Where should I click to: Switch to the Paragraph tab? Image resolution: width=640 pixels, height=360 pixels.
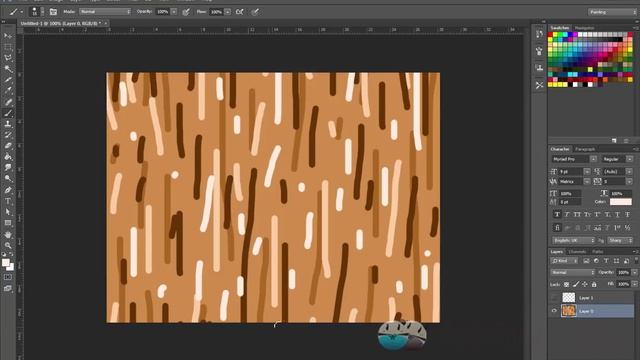coord(584,149)
